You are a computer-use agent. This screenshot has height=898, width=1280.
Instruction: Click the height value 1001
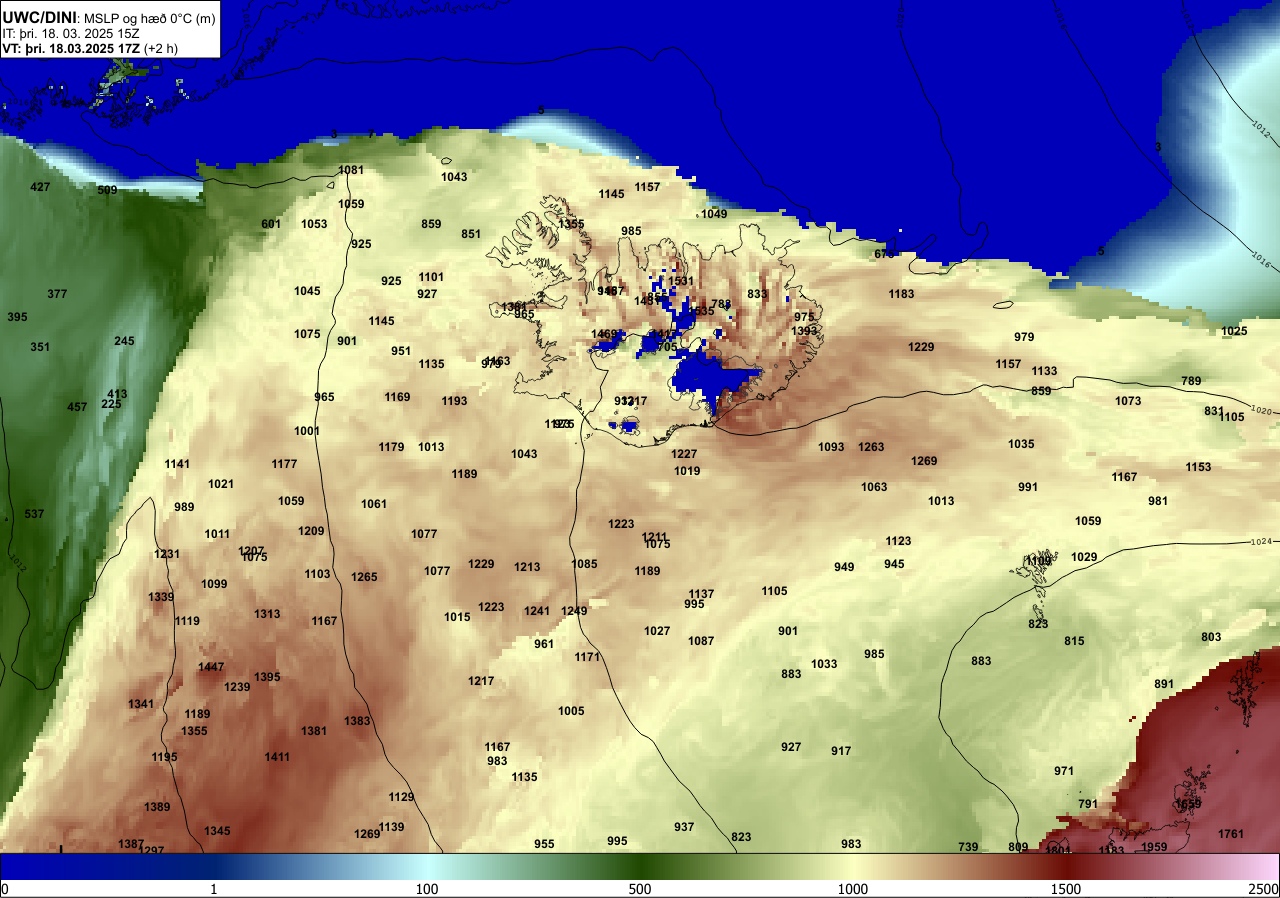307,431
